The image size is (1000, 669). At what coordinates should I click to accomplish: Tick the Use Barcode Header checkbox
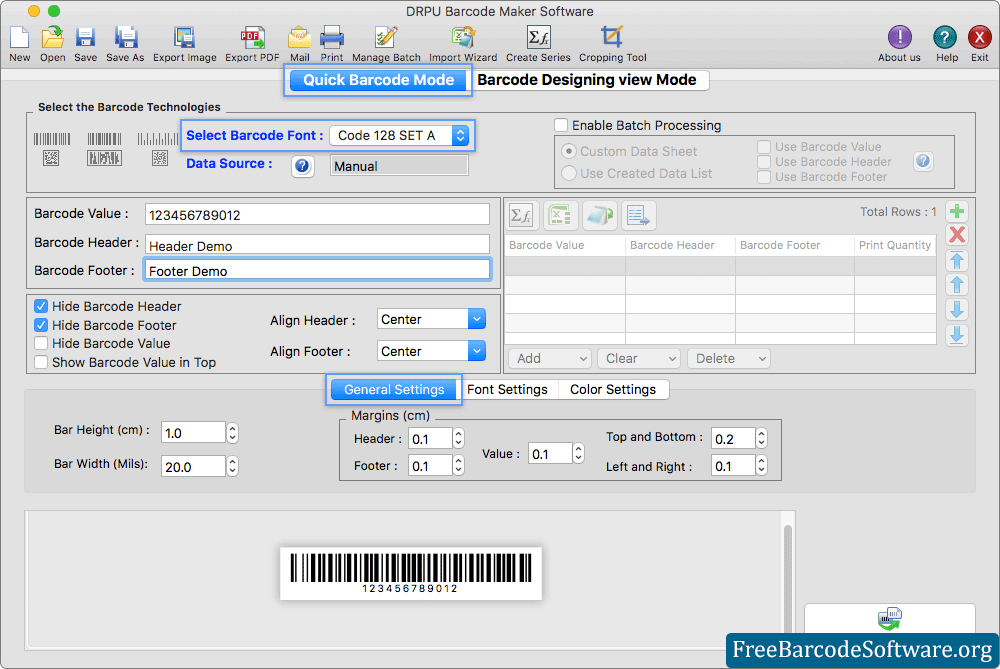[764, 162]
